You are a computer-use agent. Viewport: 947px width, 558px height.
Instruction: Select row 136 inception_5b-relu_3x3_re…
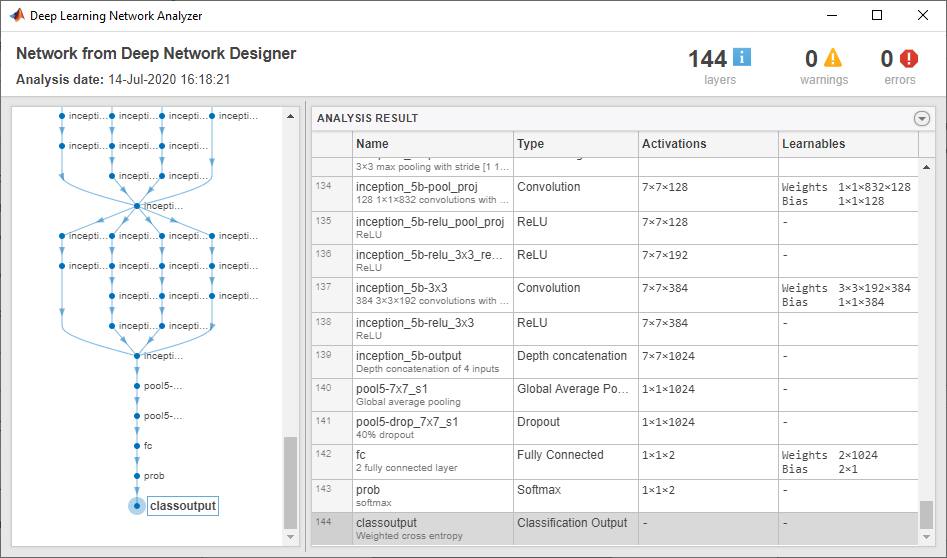point(615,261)
